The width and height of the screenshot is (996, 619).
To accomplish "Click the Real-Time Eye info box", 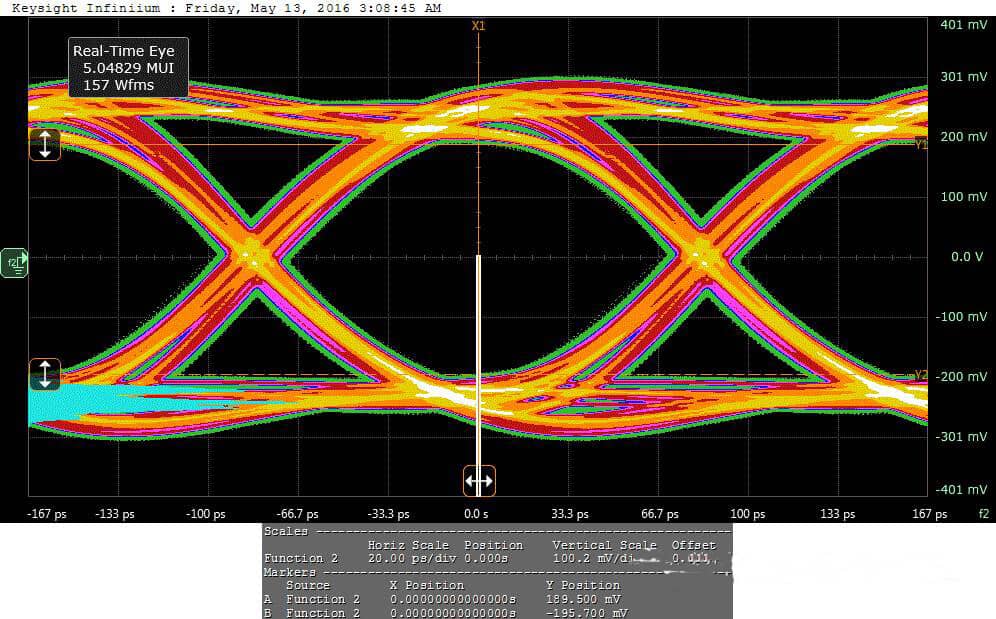I will click(128, 68).
